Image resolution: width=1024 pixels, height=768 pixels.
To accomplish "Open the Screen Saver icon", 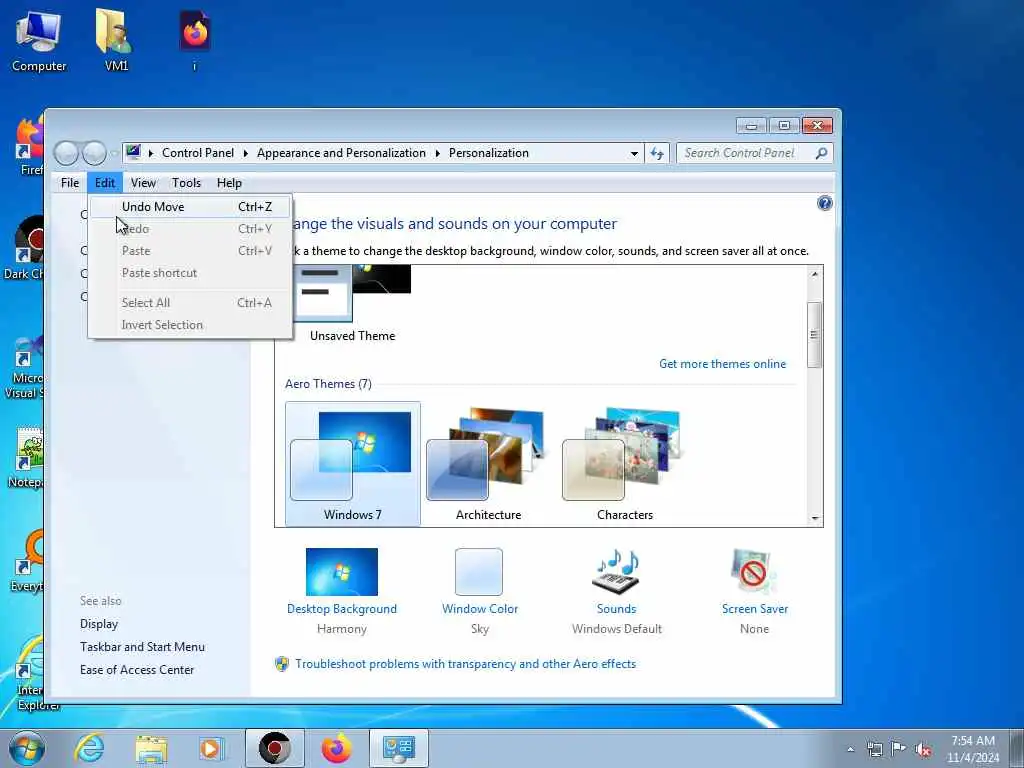I will [x=754, y=571].
